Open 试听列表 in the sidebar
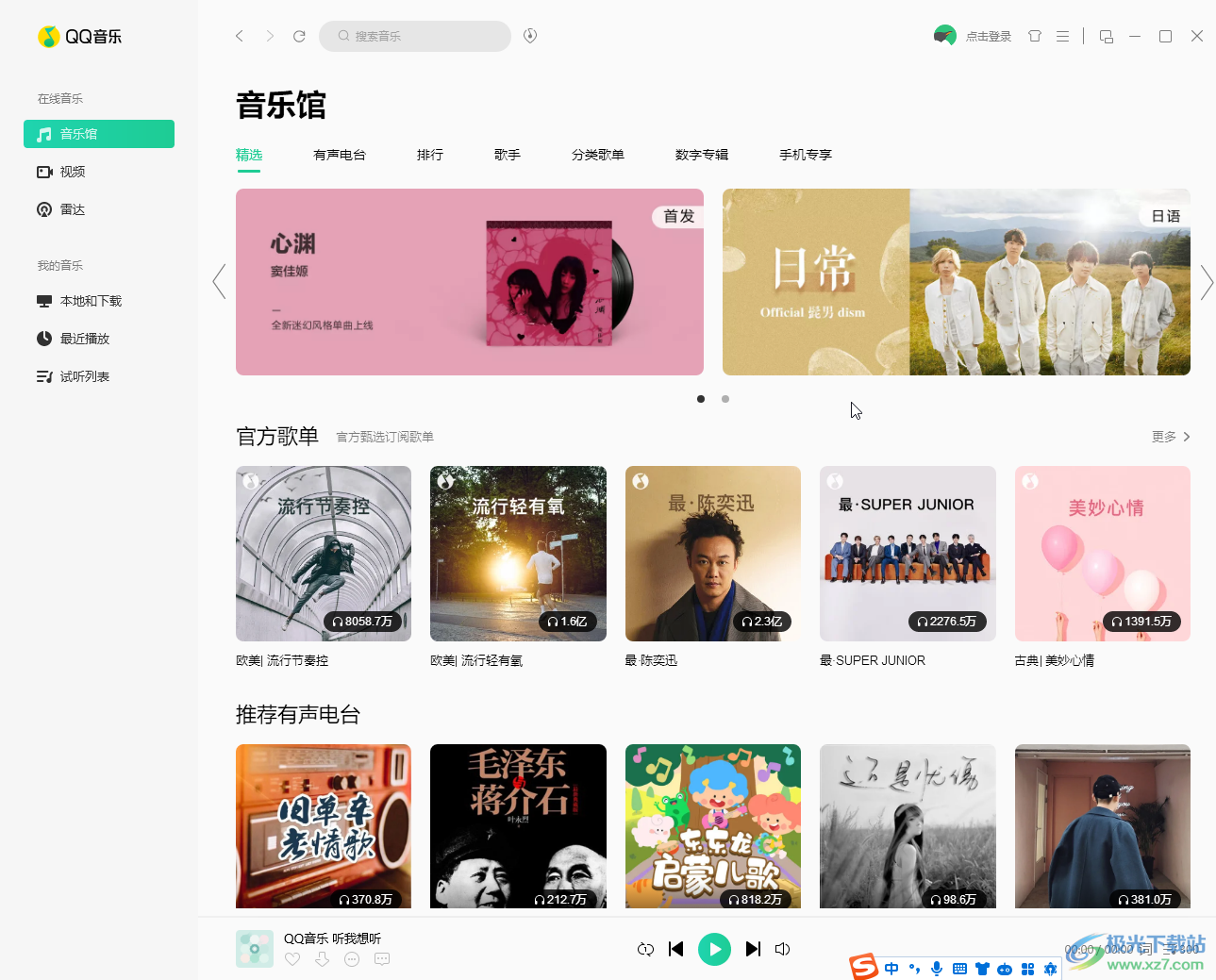The width and height of the screenshot is (1216, 980). point(99,376)
